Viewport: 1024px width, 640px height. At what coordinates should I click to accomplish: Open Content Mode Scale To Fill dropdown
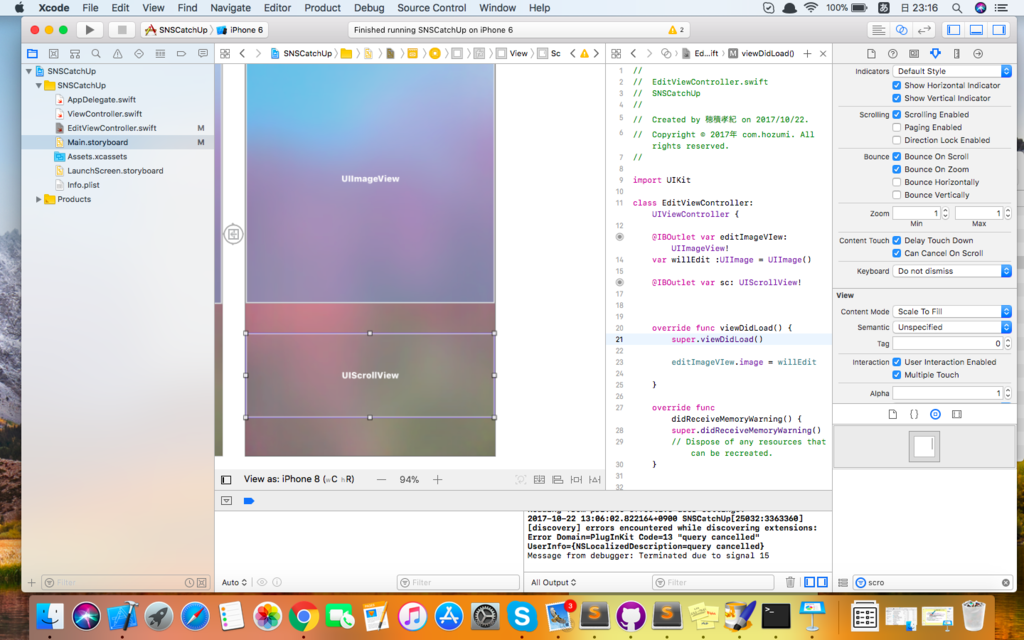pyautogui.click(x=952, y=312)
